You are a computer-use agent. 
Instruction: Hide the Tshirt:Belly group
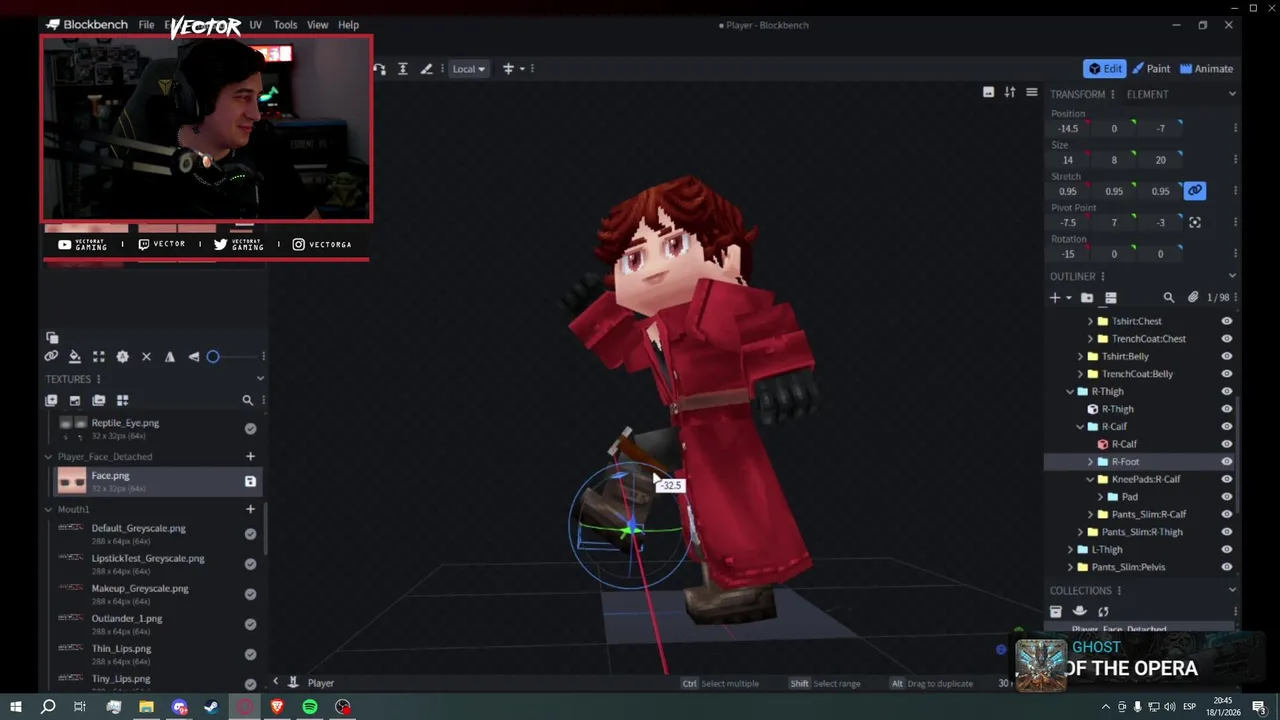(1227, 356)
